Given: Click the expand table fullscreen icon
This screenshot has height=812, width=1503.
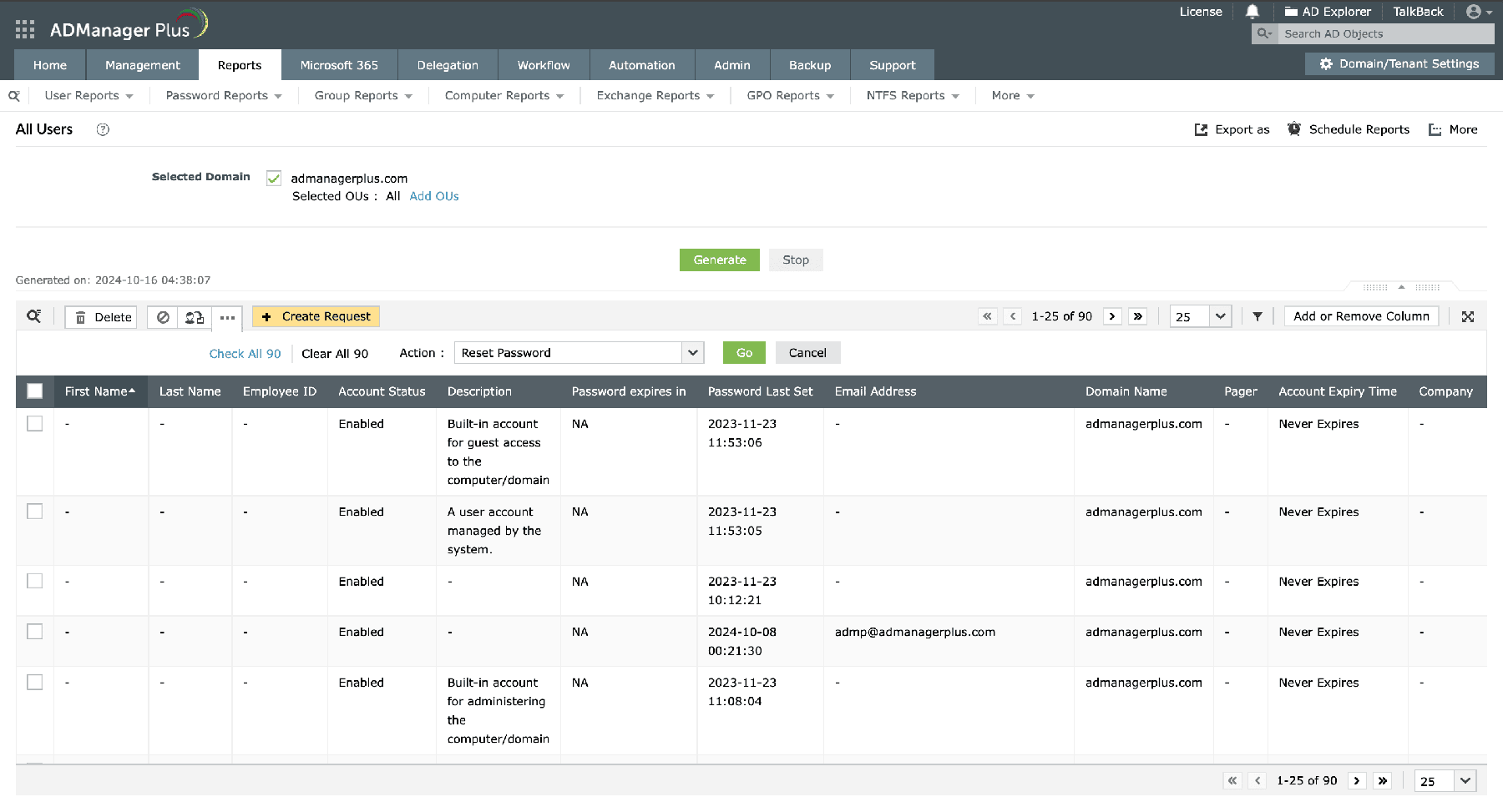Looking at the screenshot, I should [1468, 316].
